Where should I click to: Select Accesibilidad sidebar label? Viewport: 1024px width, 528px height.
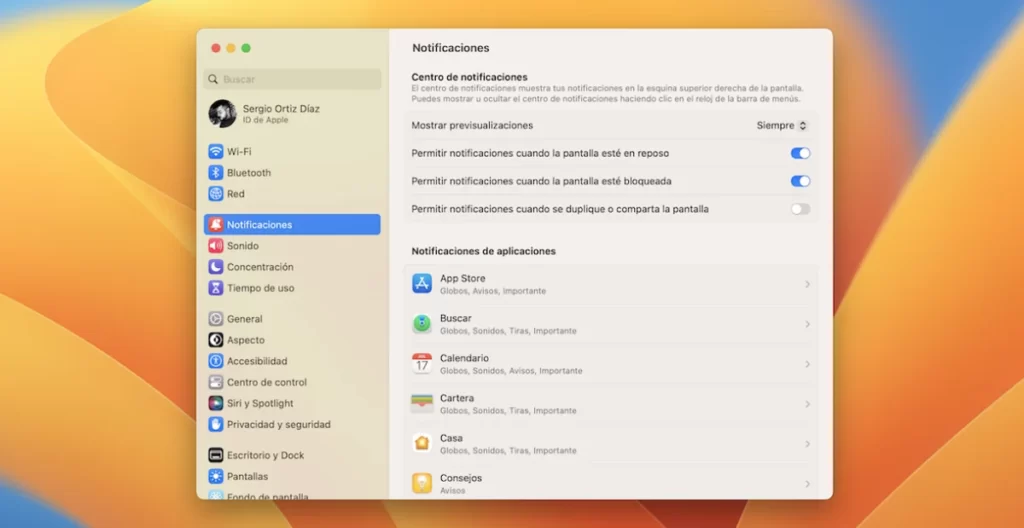257,361
